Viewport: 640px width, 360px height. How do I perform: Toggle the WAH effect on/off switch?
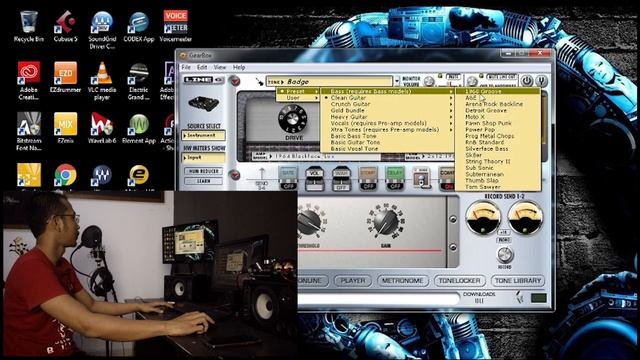(341, 187)
